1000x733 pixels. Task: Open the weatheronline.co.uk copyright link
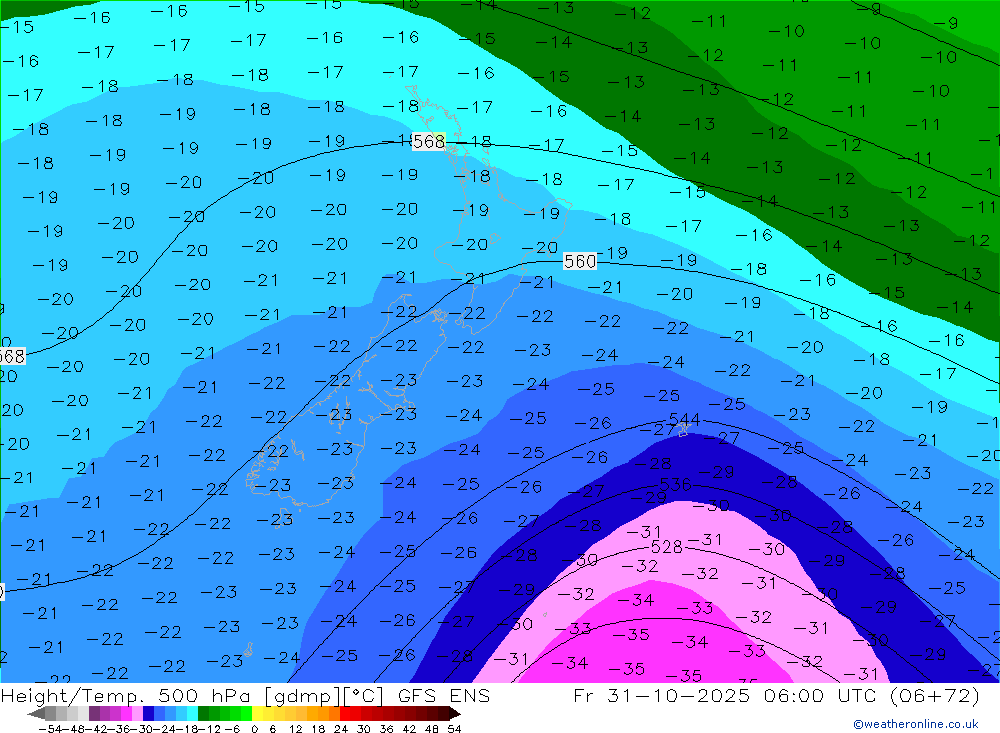coord(916,724)
